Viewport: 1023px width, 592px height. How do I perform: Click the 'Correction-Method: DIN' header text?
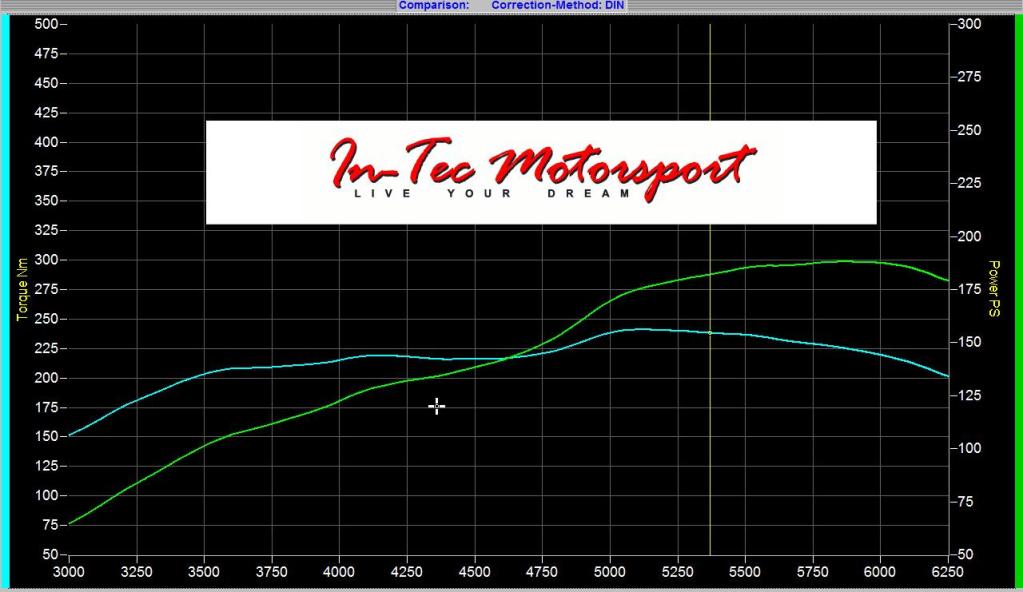(557, 5)
